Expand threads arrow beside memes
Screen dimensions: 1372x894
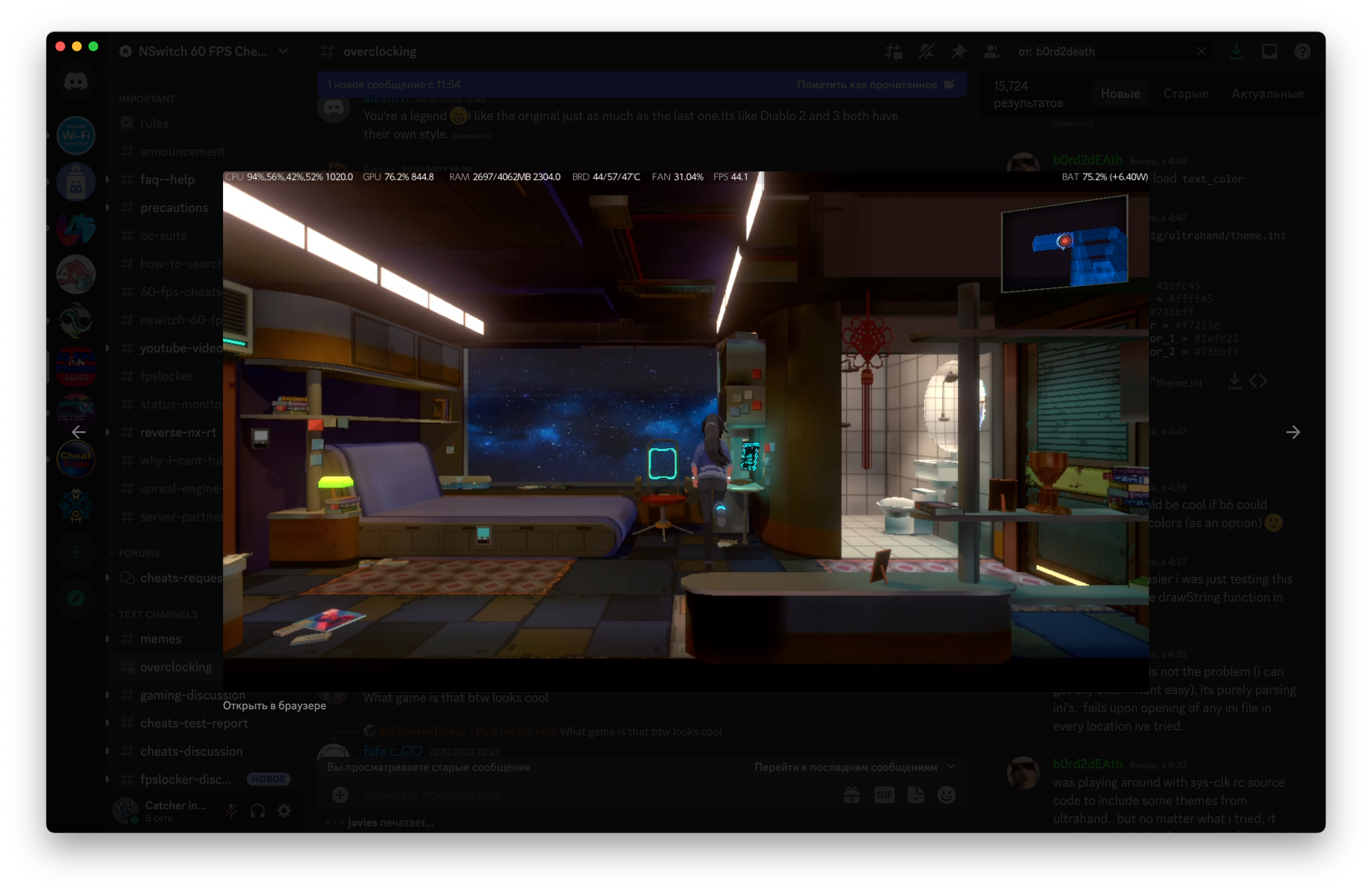(108, 639)
